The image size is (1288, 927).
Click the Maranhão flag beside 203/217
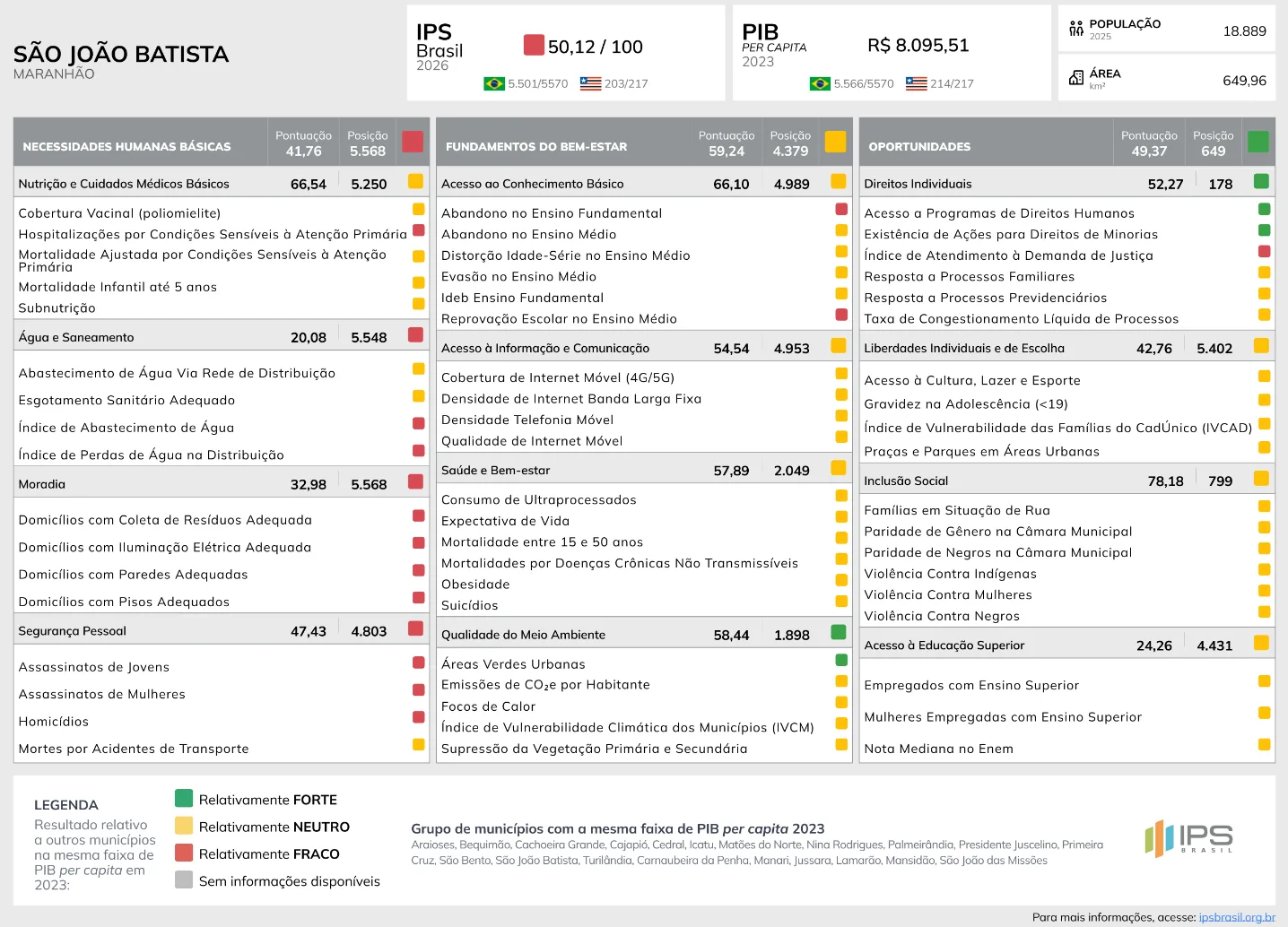point(590,83)
